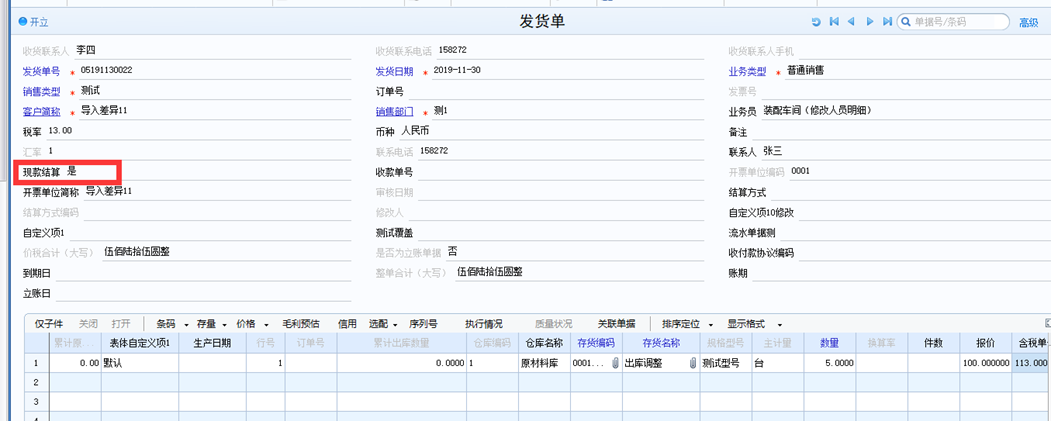Expand the 存量 dropdown

[225, 324]
